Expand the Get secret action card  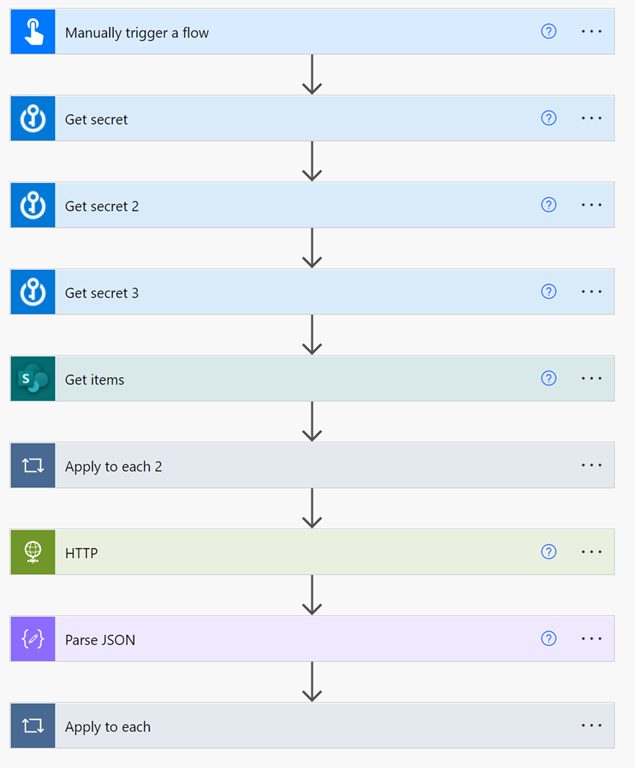300,119
